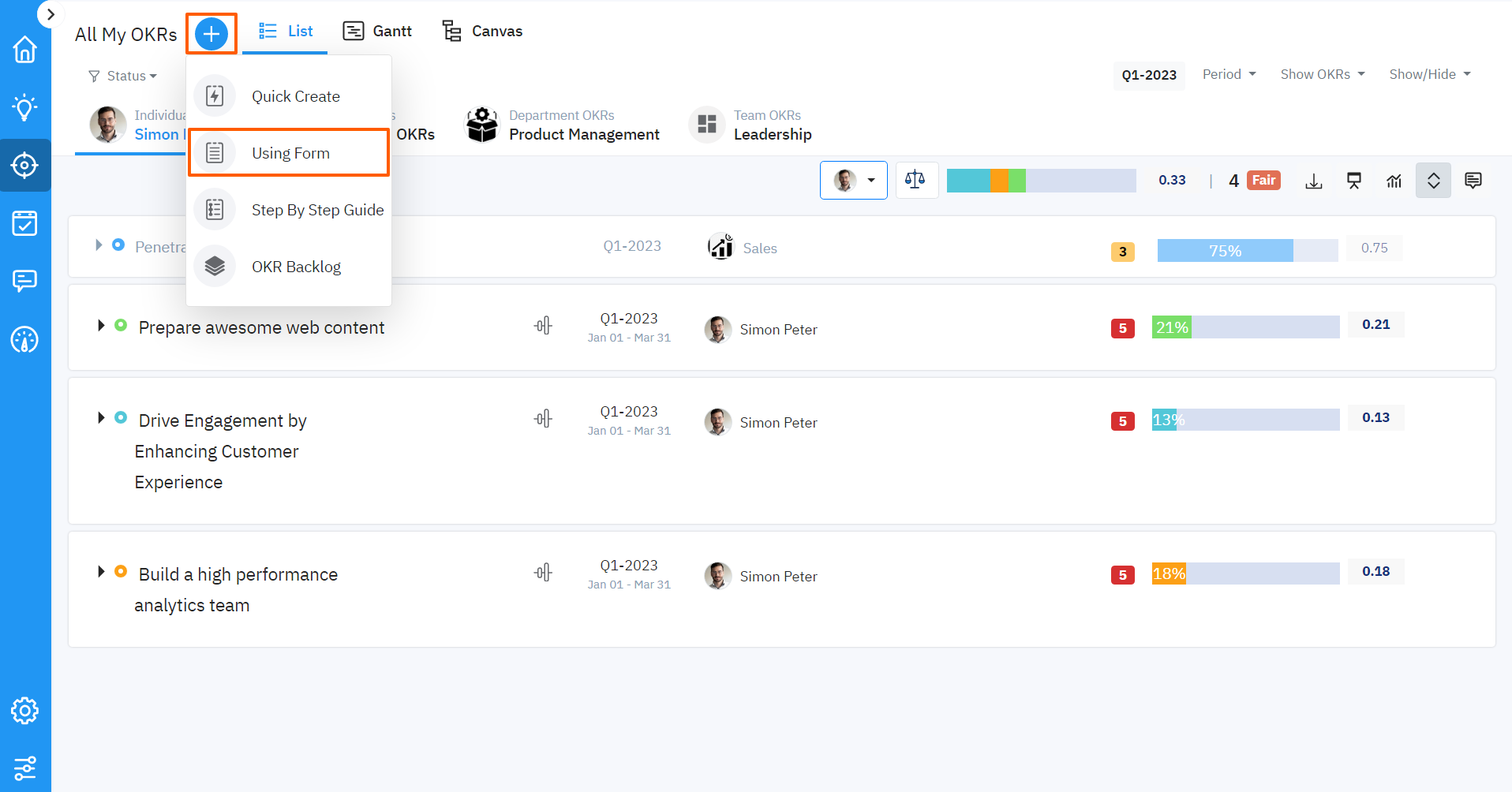Click the download/export icon in the toolbar

(x=1314, y=180)
